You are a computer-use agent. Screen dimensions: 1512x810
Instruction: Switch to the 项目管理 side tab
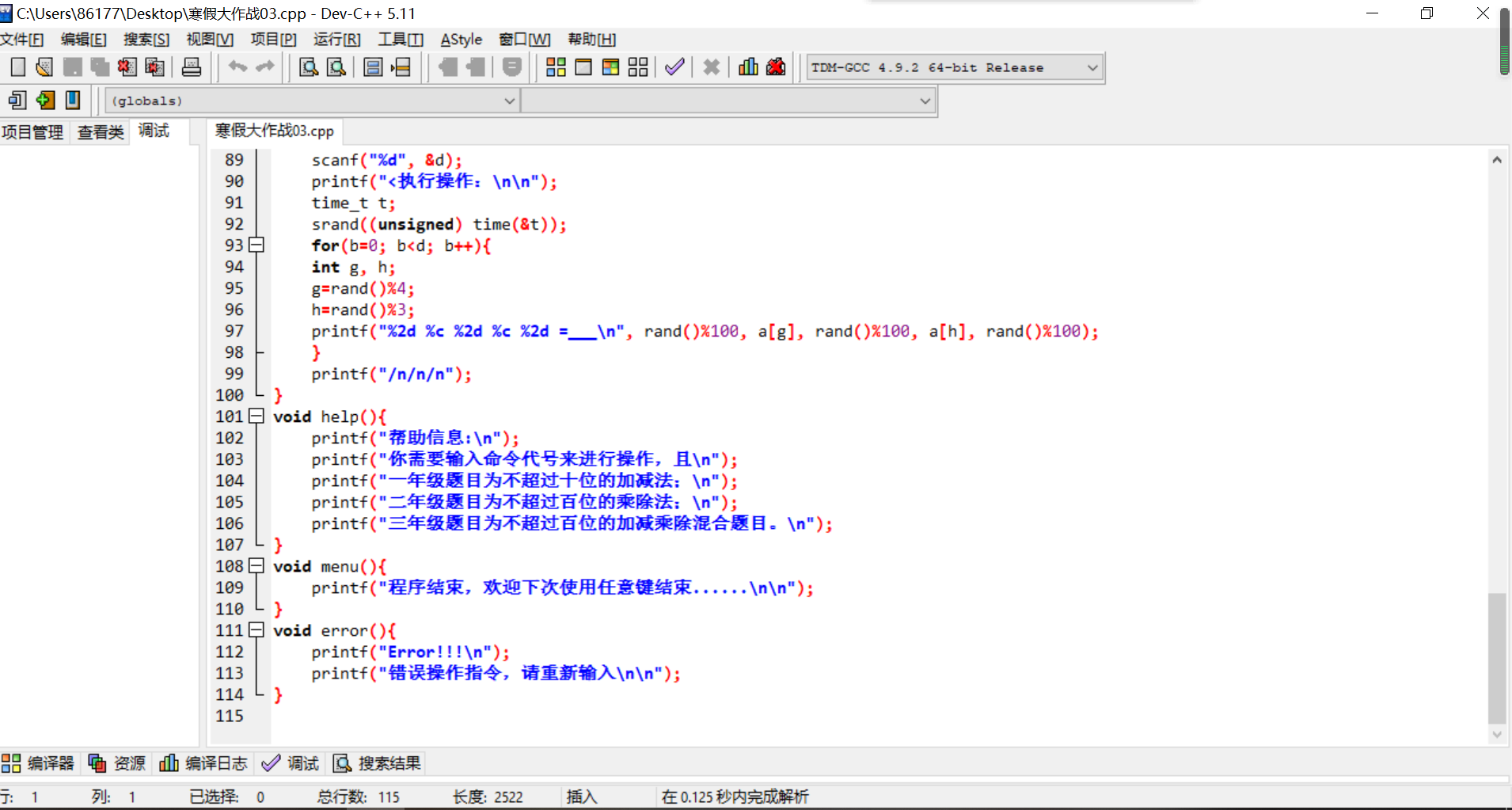click(32, 131)
